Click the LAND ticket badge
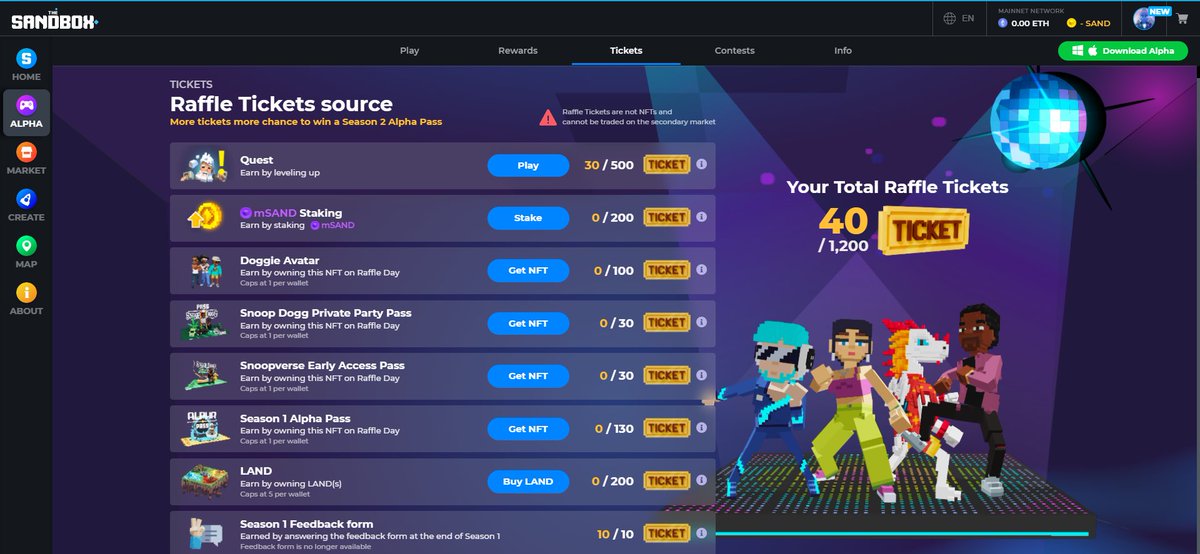Viewport: 1200px width, 554px height. pos(667,480)
